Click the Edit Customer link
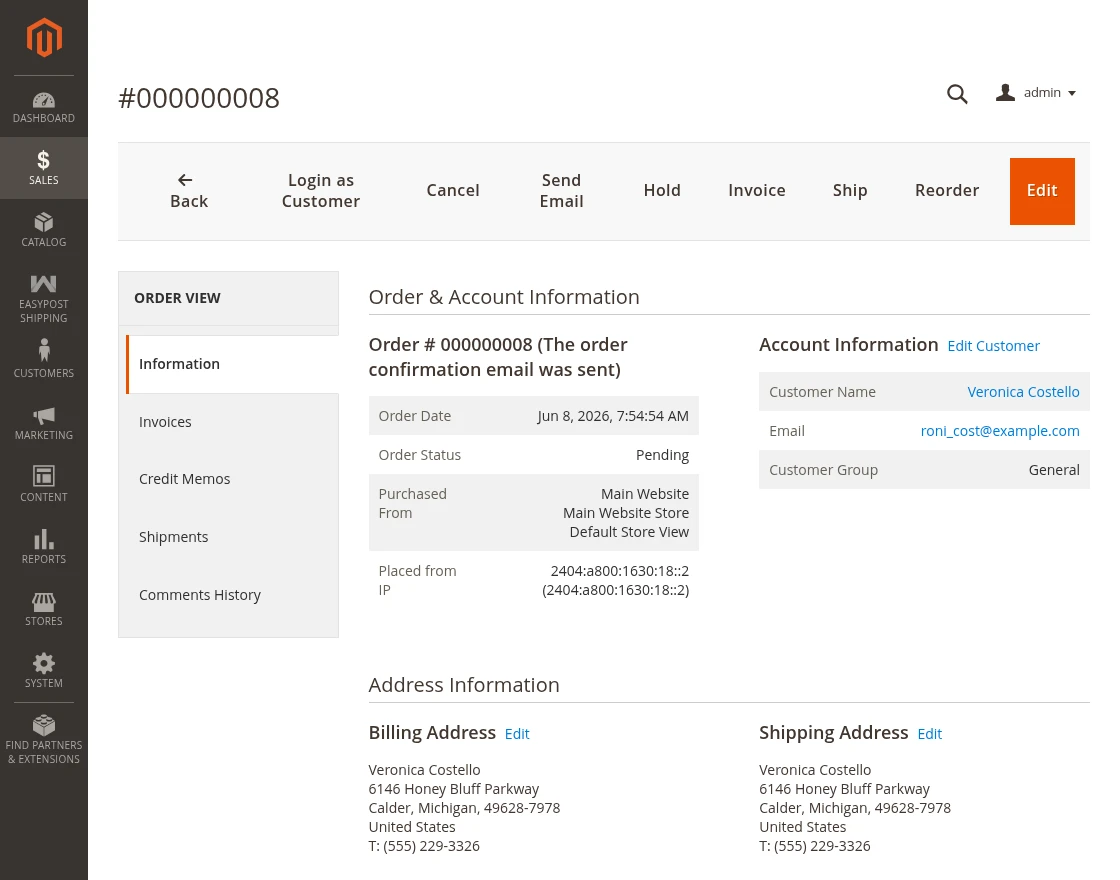Image resolution: width=1120 pixels, height=880 pixels. click(x=994, y=346)
